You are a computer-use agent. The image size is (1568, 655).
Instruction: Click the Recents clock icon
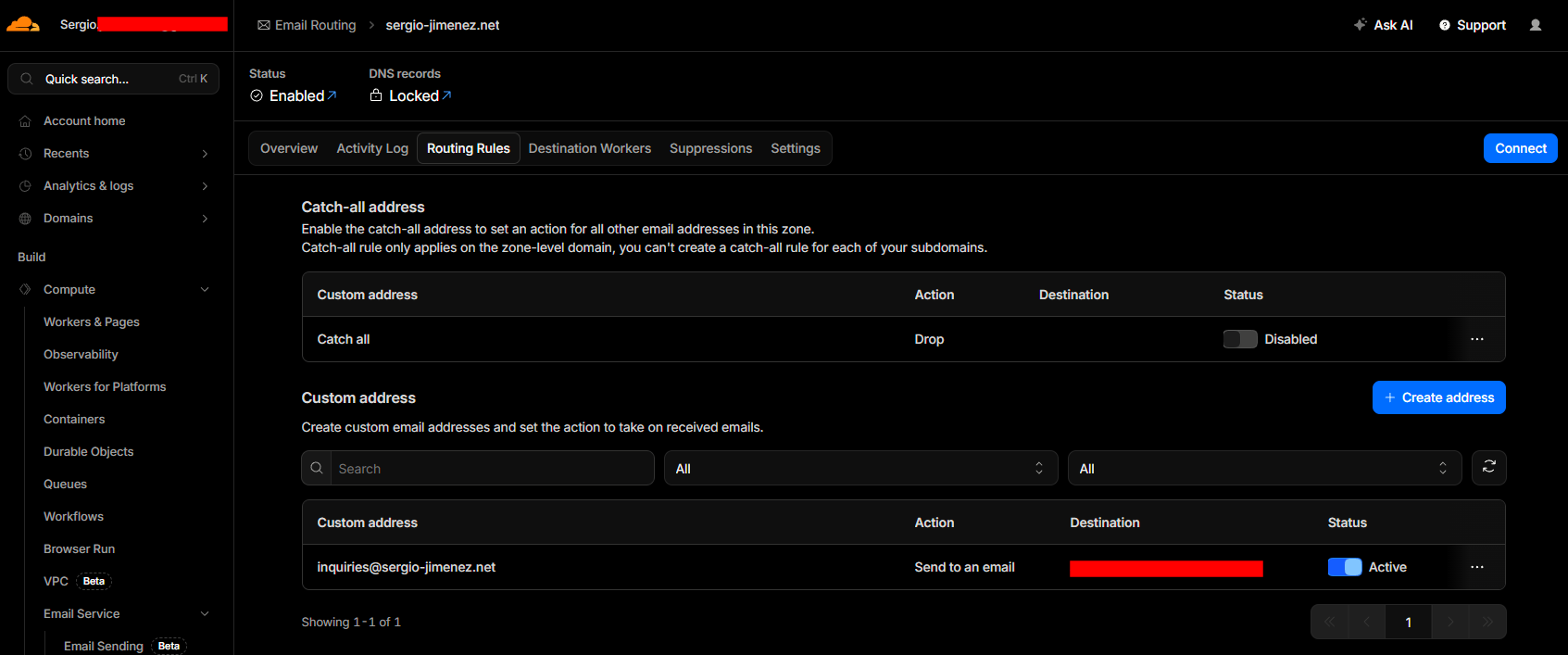[25, 154]
